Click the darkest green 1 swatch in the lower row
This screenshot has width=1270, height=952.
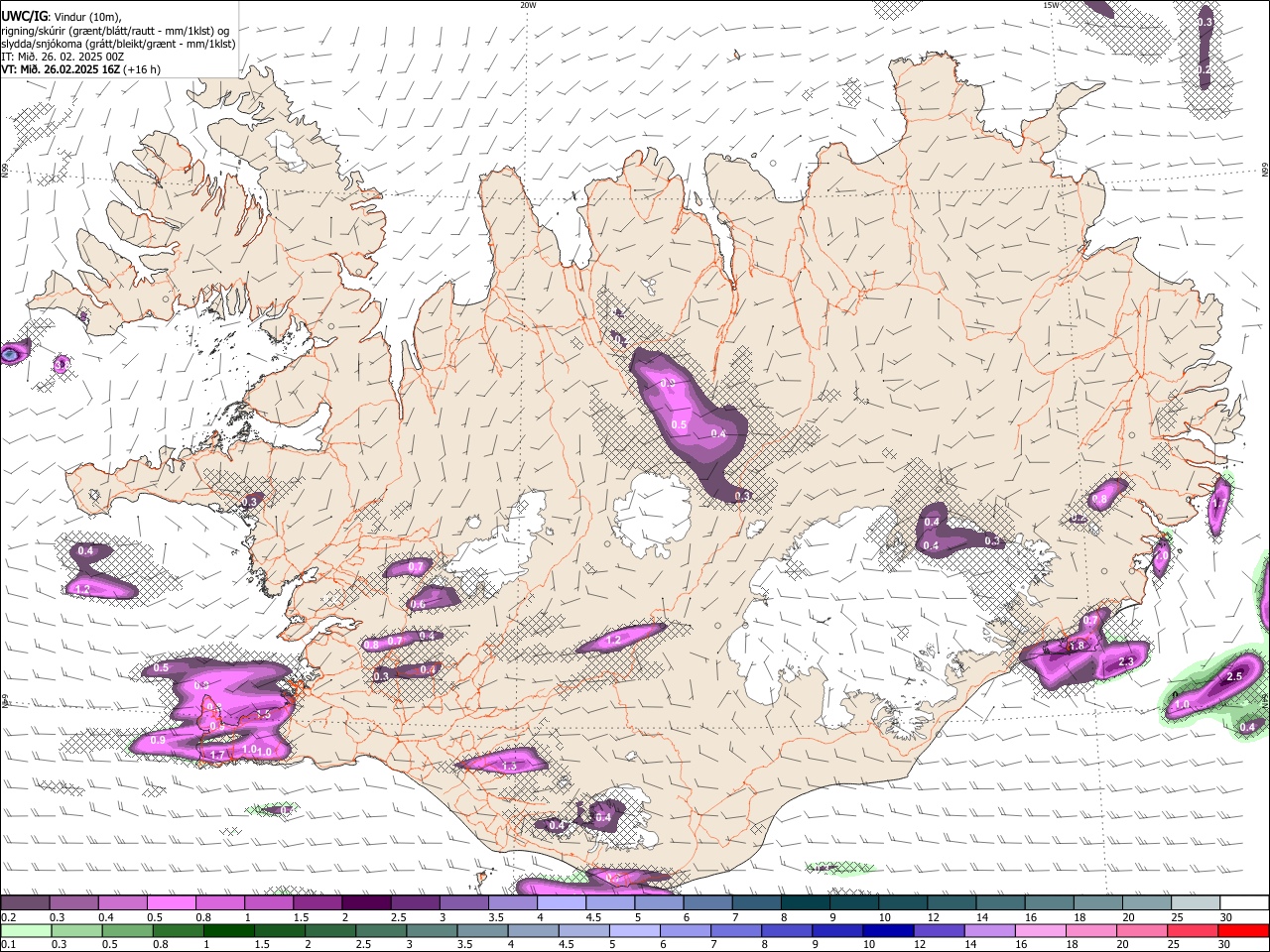(228, 931)
